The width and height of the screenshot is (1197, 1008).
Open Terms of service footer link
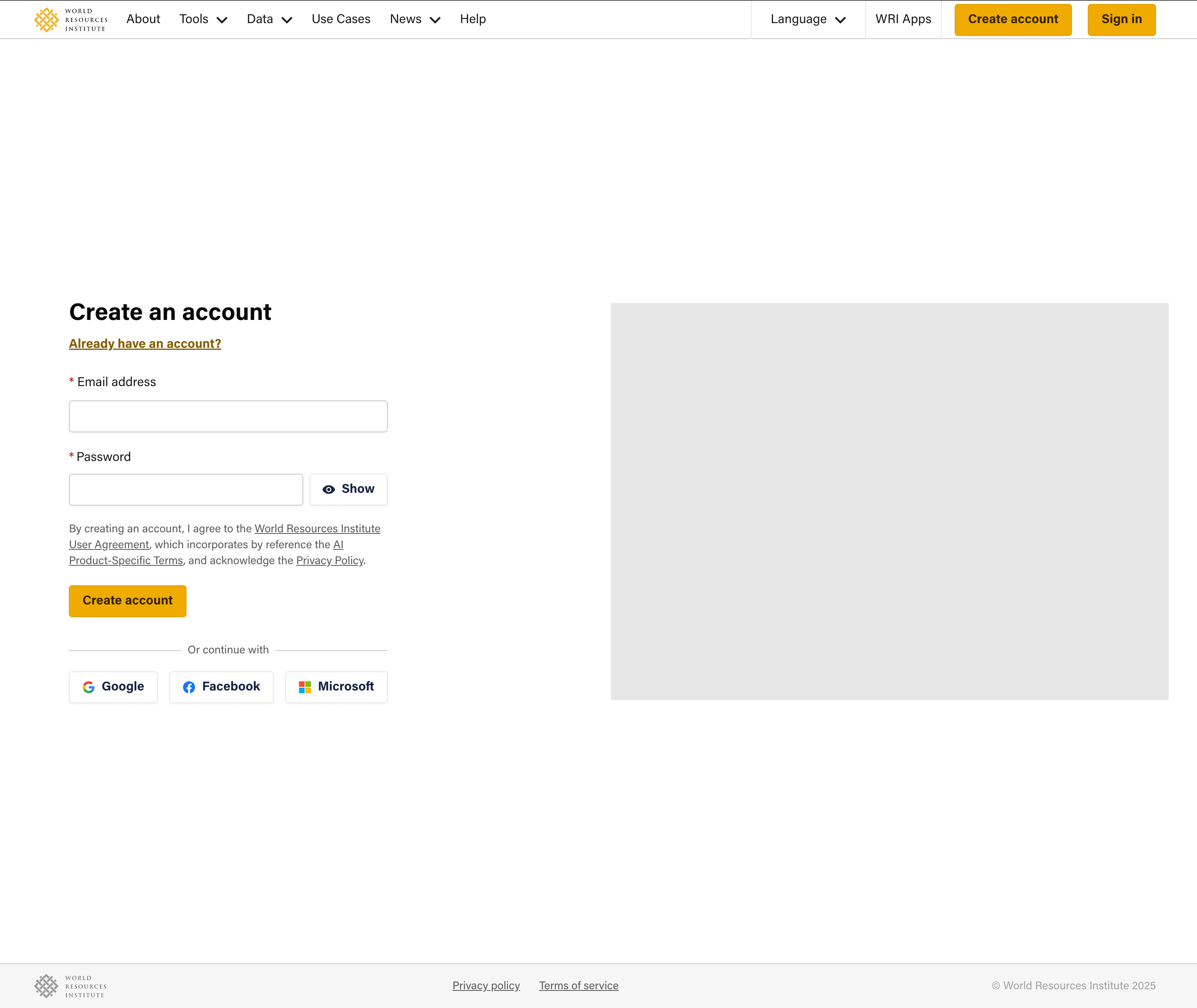coord(578,986)
